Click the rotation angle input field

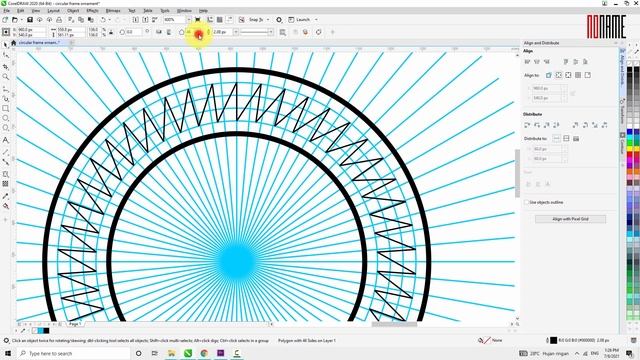point(133,32)
